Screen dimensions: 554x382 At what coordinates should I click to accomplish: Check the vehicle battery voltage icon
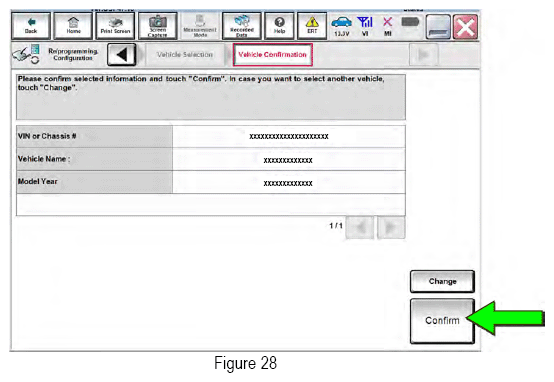[x=341, y=27]
